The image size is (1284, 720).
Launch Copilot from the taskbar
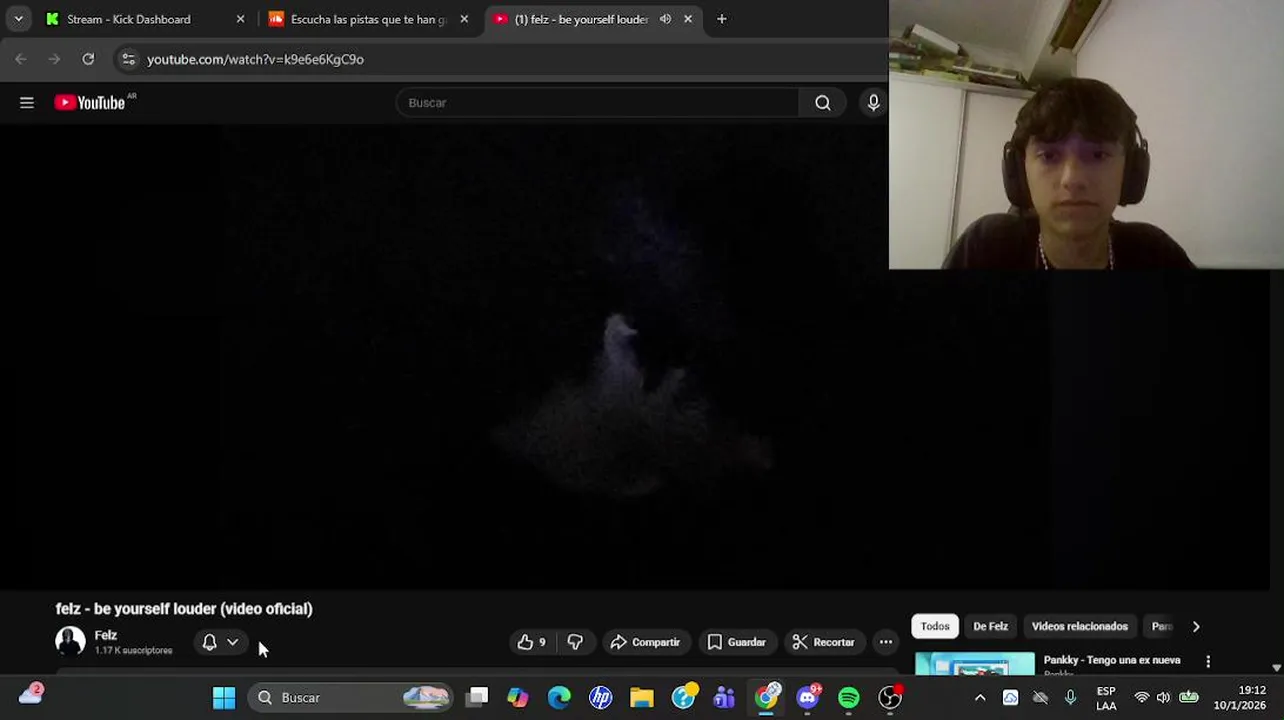click(517, 697)
